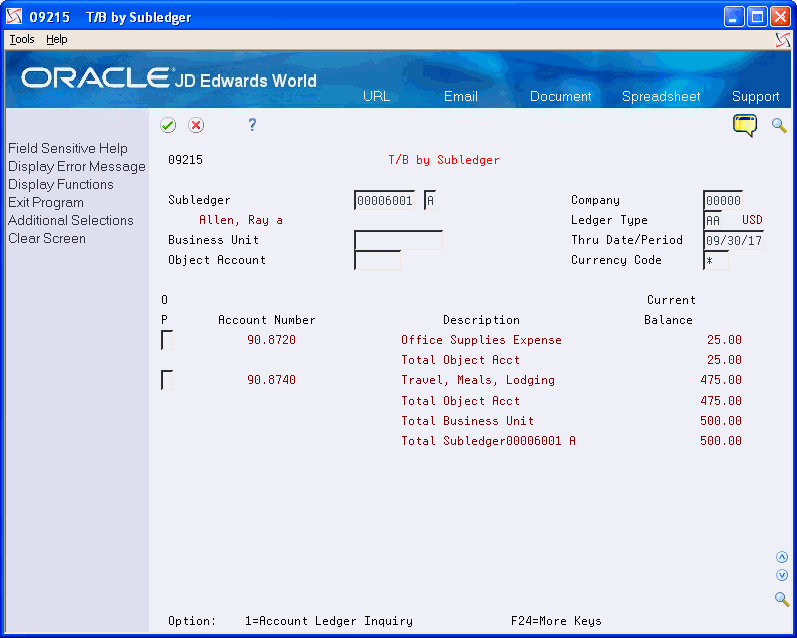Screen dimensions: 797x638
Task: Select Display Functions
Action: [x=60, y=185]
